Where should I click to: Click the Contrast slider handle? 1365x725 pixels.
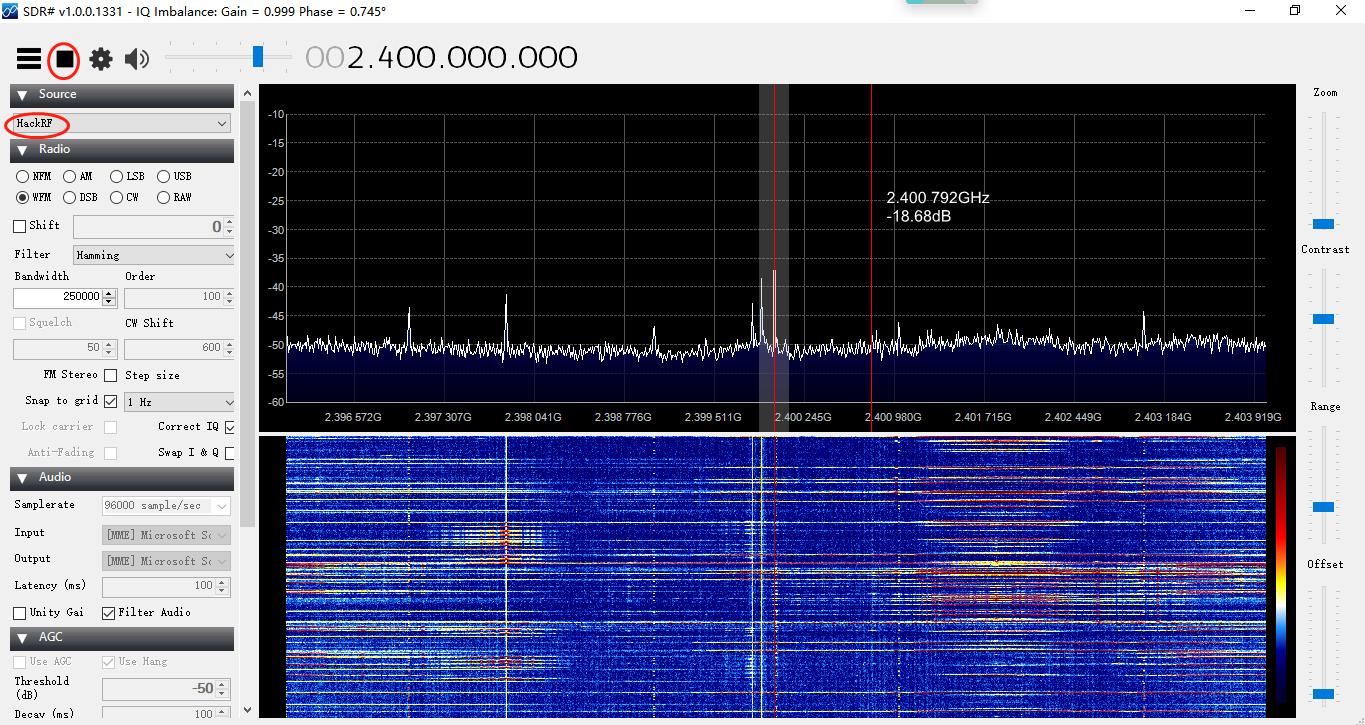(1323, 319)
